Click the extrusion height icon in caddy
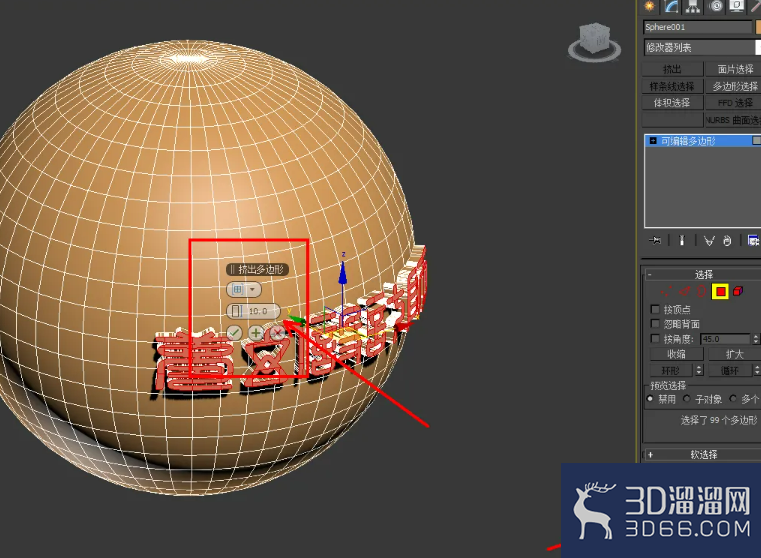Image resolution: width=761 pixels, height=558 pixels. pos(236,311)
